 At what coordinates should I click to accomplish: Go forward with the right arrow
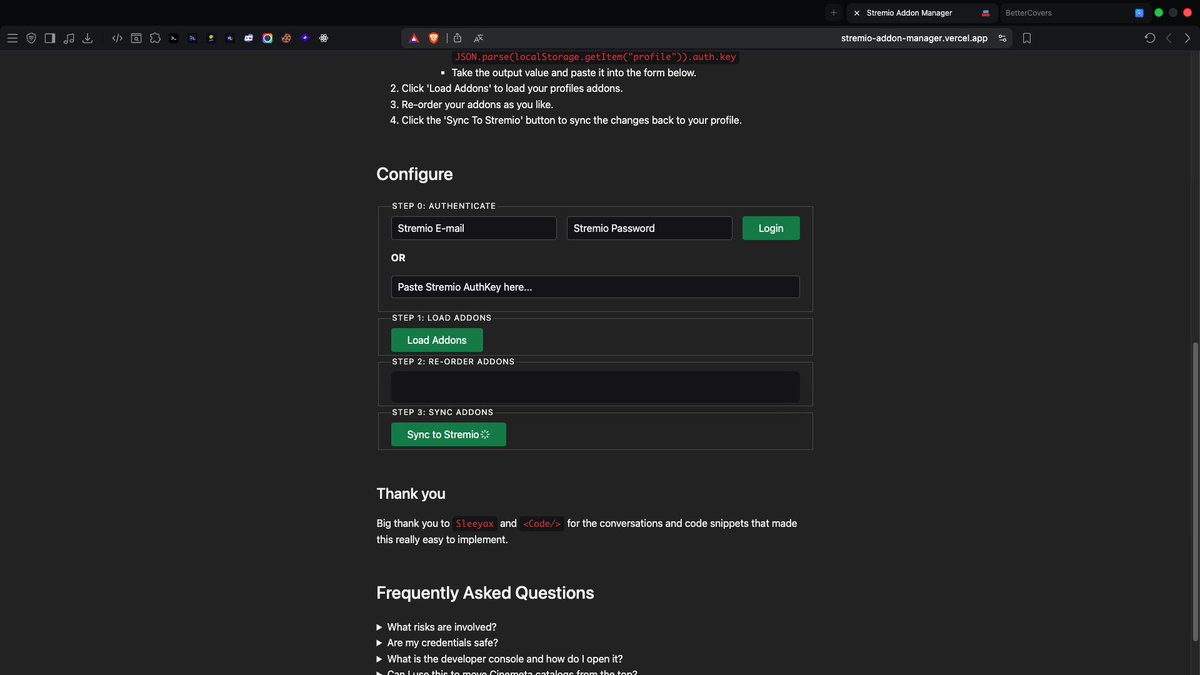pos(1188,38)
